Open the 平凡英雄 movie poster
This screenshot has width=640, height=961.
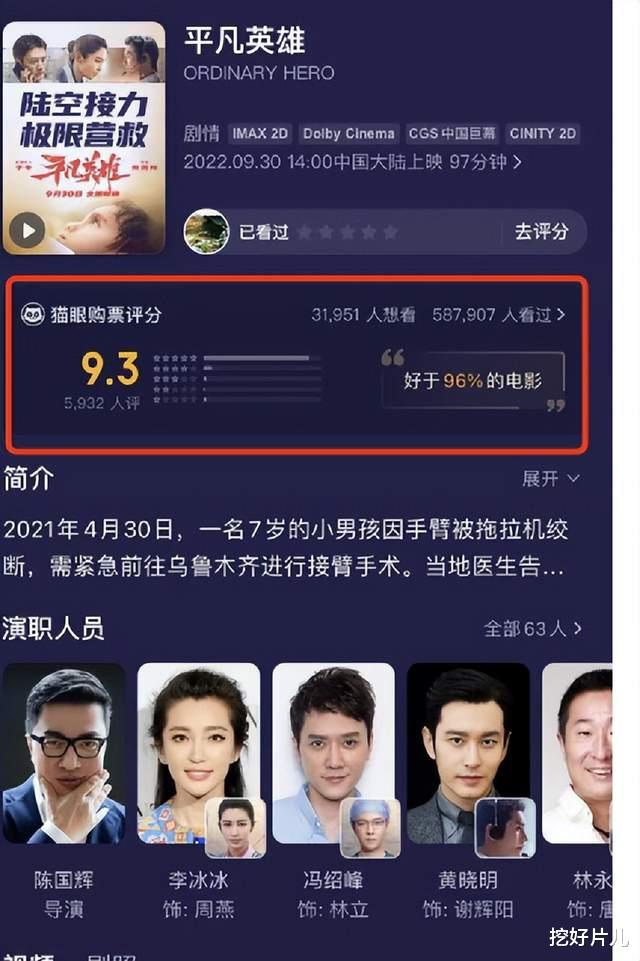tap(84, 138)
